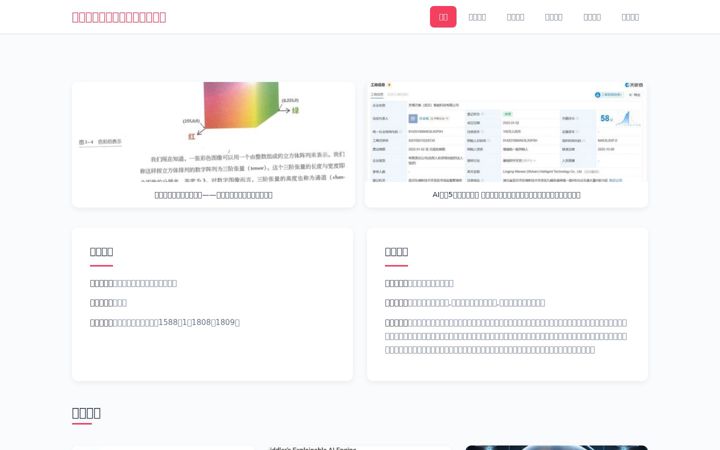This screenshot has width=720, height=450.
Task: Click the caption under the color cube image
Action: (214, 195)
